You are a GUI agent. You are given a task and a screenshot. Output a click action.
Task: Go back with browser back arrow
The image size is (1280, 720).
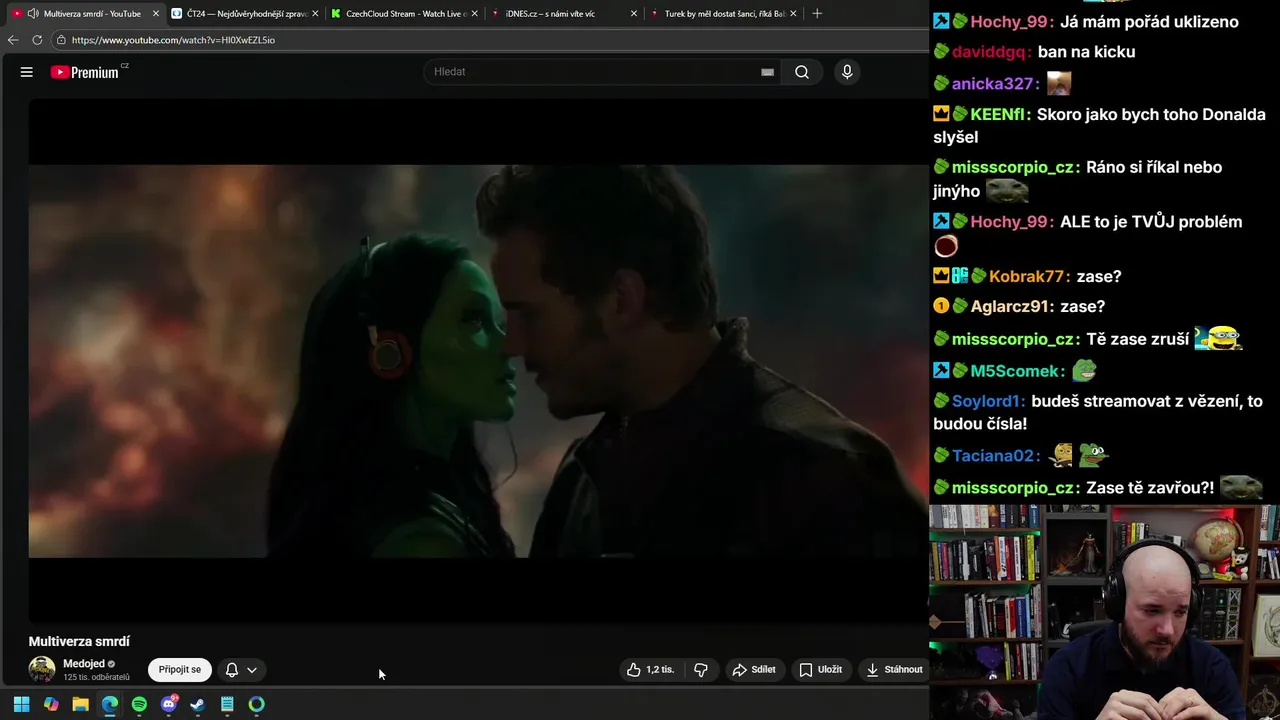[13, 40]
